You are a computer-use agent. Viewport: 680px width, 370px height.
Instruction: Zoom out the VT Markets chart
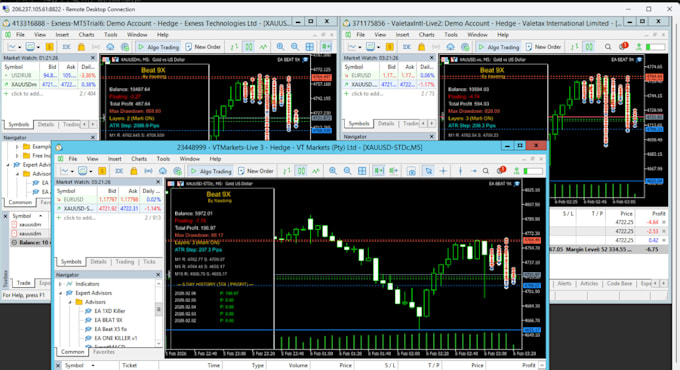[x=347, y=171]
